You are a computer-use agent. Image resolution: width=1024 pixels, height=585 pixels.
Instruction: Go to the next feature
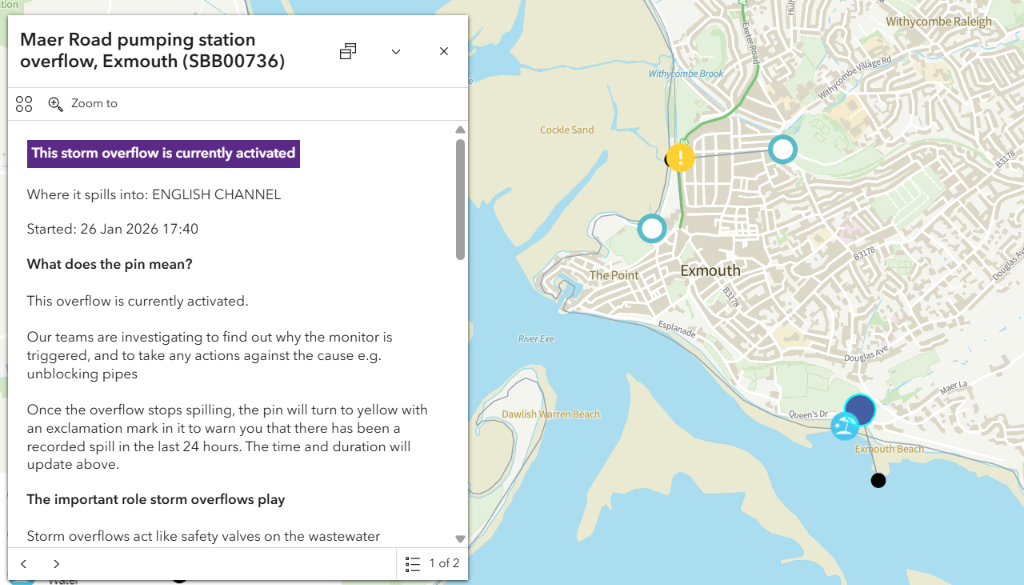(x=56, y=564)
